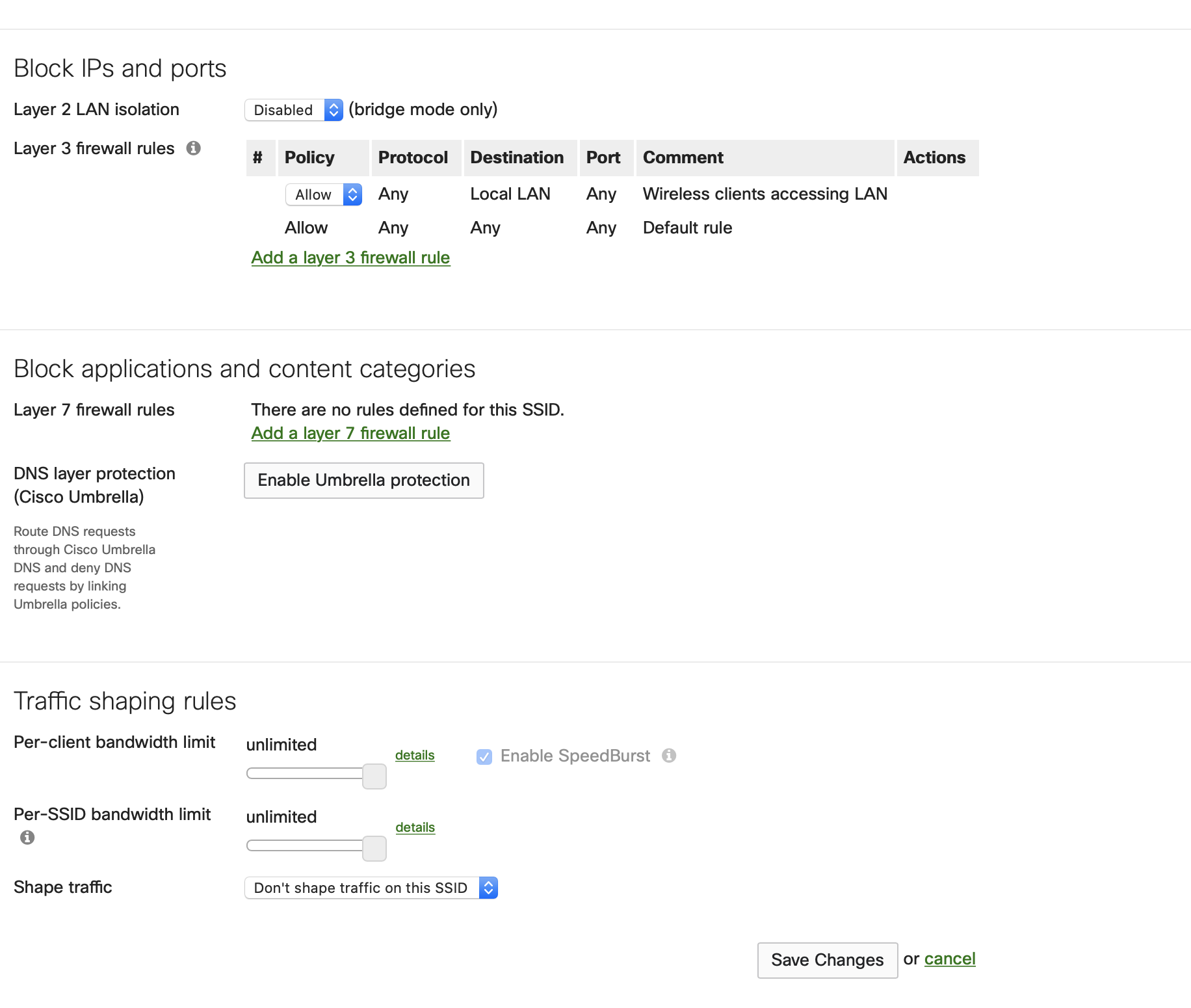Open the Shape traffic dropdown
1191x1008 pixels.
click(371, 888)
